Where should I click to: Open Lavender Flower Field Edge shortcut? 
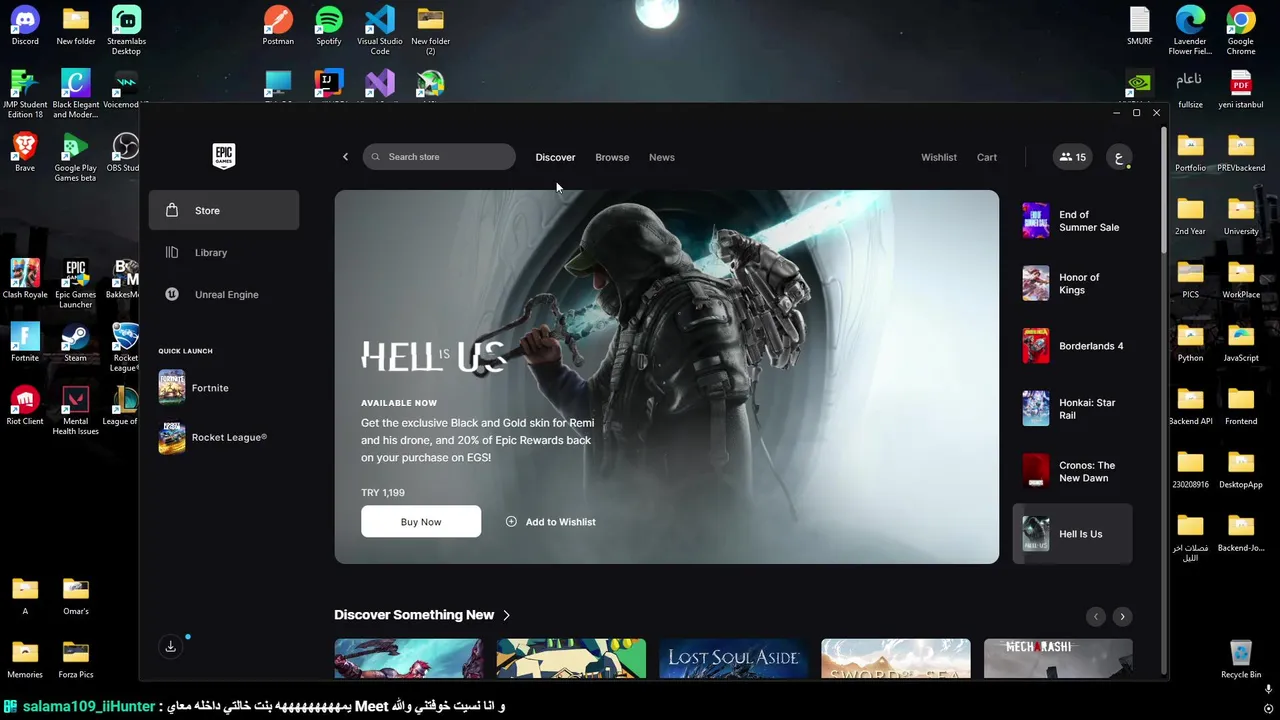pos(1190,30)
